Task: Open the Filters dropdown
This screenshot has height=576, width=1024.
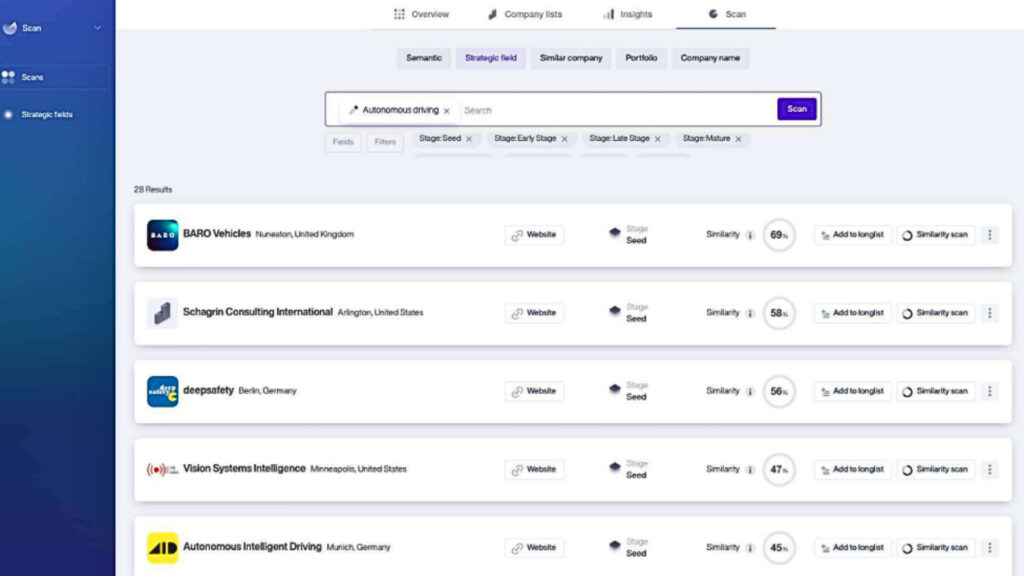Action: tap(385, 142)
